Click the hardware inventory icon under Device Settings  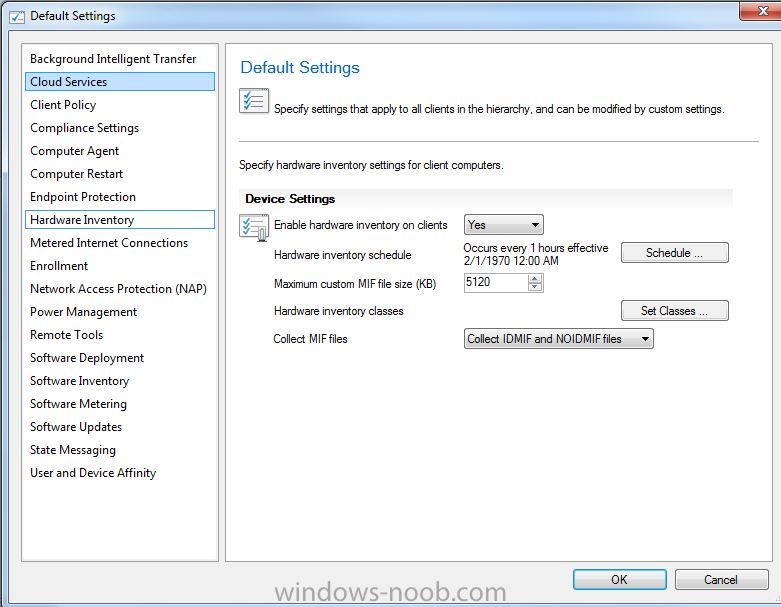(254, 227)
